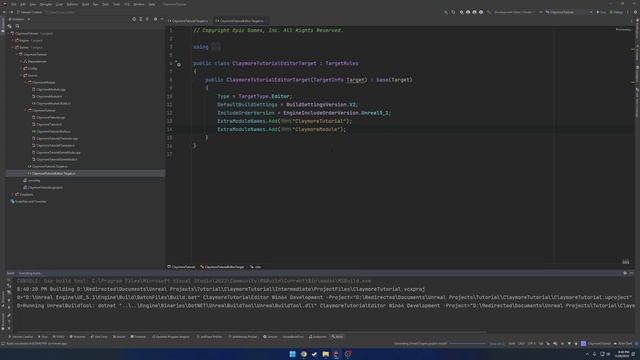Click the Rider icon in taskbar

336,354
